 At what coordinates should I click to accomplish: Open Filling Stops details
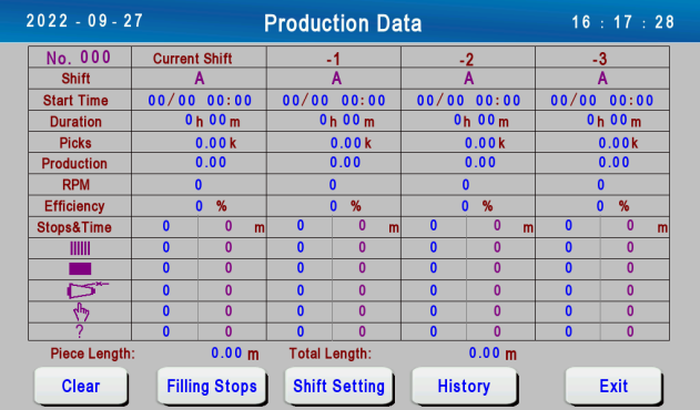point(212,386)
